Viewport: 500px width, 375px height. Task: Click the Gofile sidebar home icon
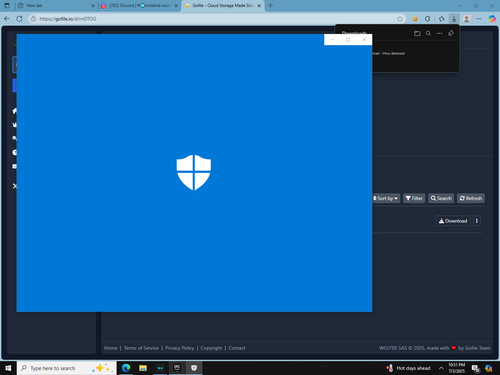(x=14, y=111)
